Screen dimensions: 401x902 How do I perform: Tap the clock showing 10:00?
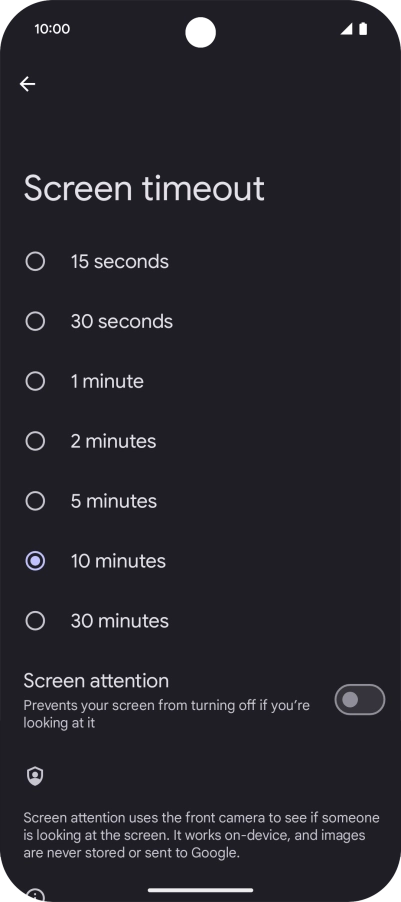(x=52, y=29)
